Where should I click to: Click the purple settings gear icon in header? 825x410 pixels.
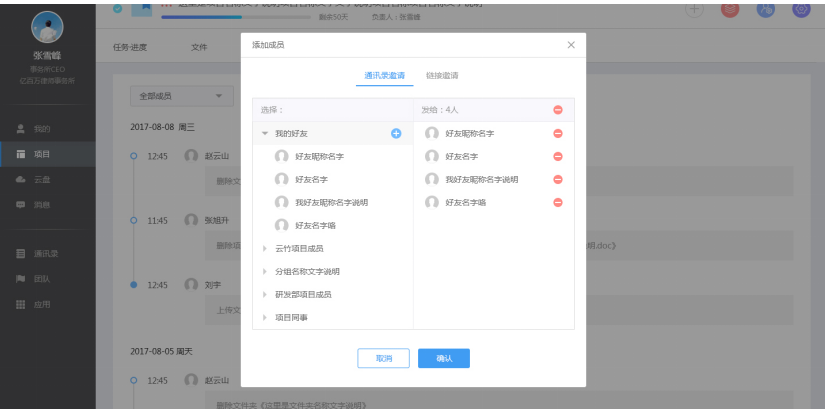[x=801, y=9]
